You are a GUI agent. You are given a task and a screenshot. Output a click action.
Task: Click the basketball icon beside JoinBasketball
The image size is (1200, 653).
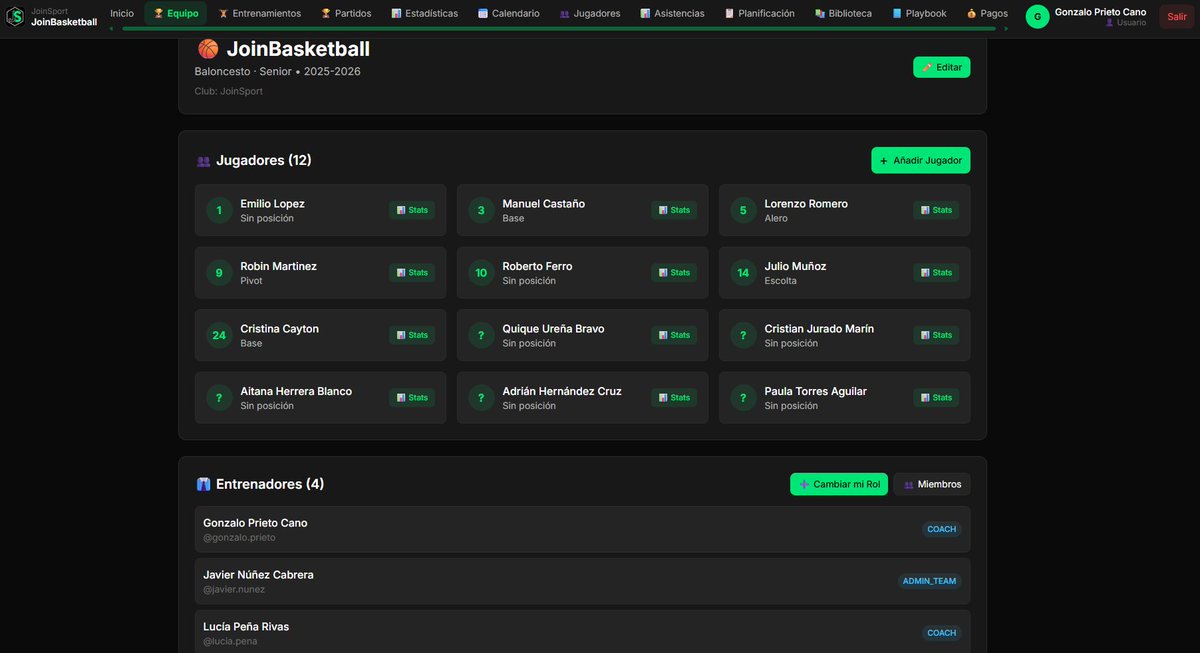pyautogui.click(x=208, y=49)
